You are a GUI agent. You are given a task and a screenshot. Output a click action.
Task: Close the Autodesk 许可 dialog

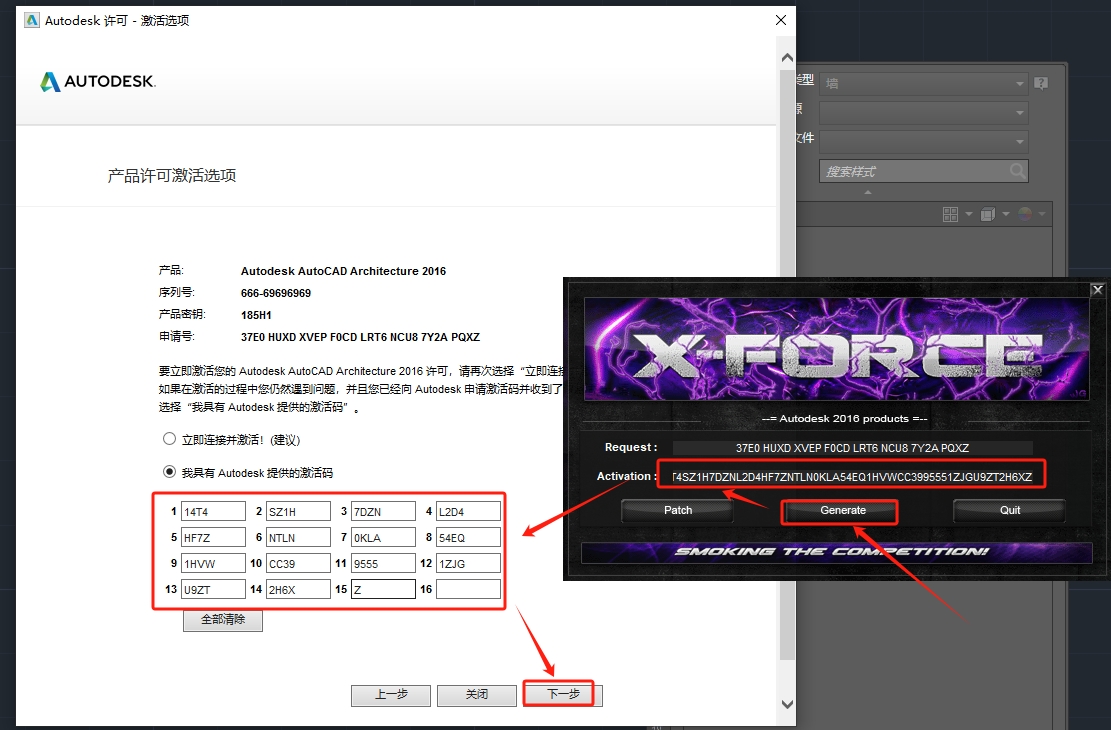coord(781,20)
